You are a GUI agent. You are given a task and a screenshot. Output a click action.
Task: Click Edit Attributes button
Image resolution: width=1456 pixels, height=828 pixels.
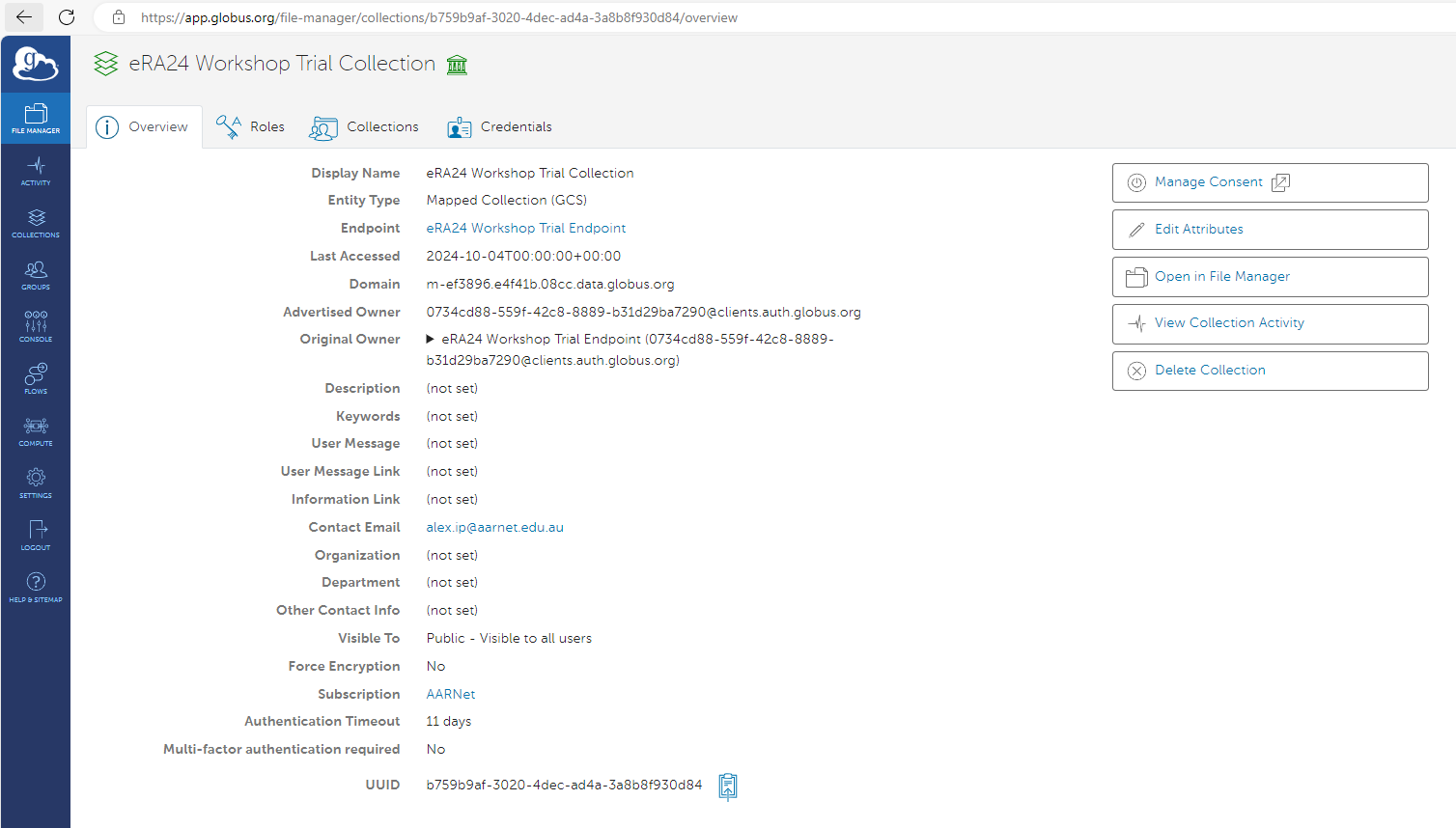click(x=1270, y=230)
